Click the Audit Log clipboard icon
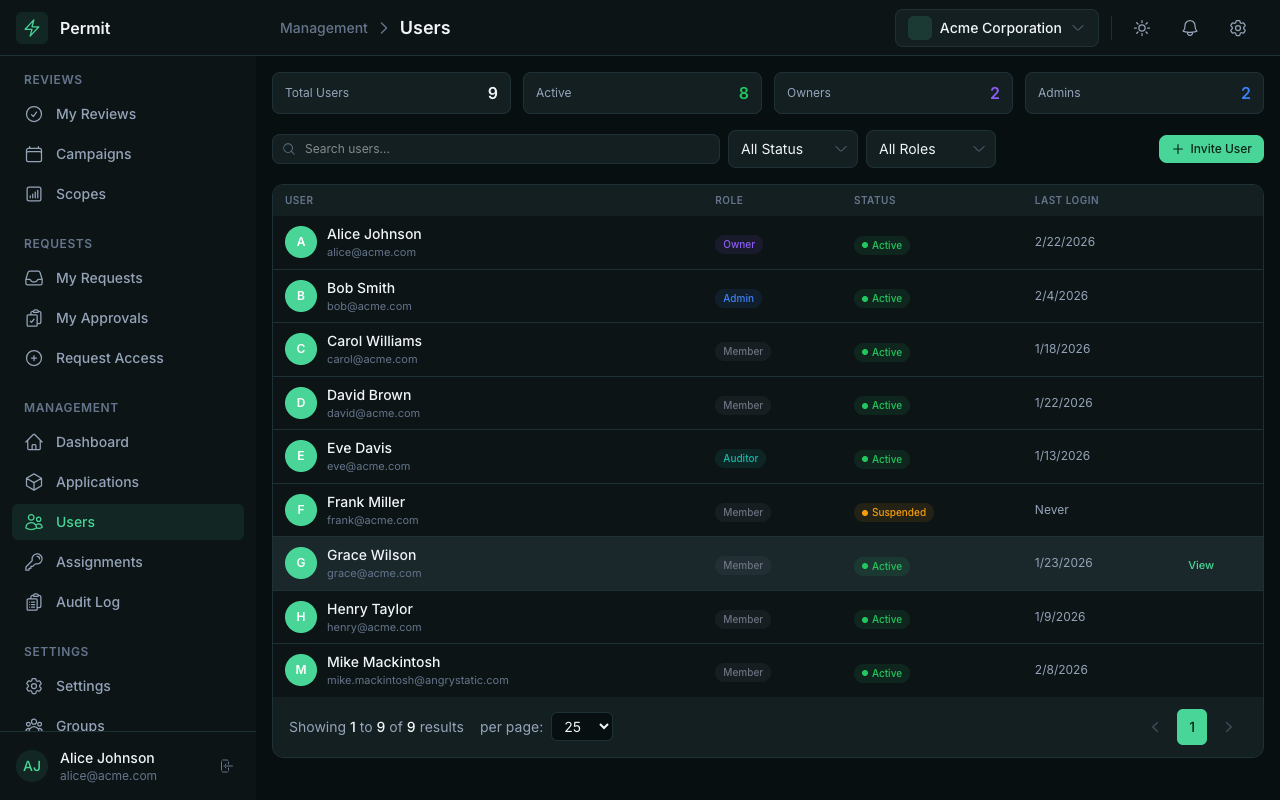The width and height of the screenshot is (1280, 800). coord(34,602)
